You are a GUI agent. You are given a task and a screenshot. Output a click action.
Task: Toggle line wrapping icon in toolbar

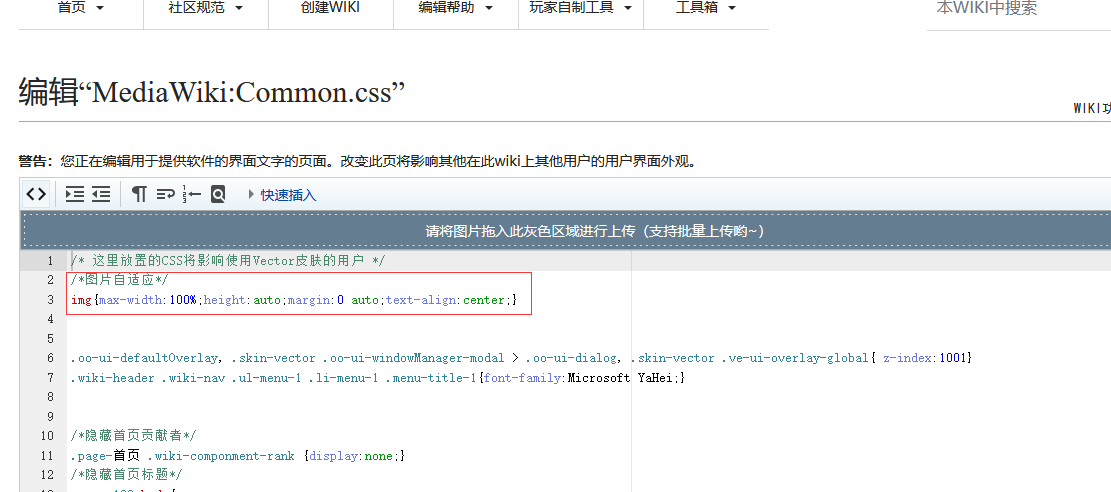pos(165,194)
